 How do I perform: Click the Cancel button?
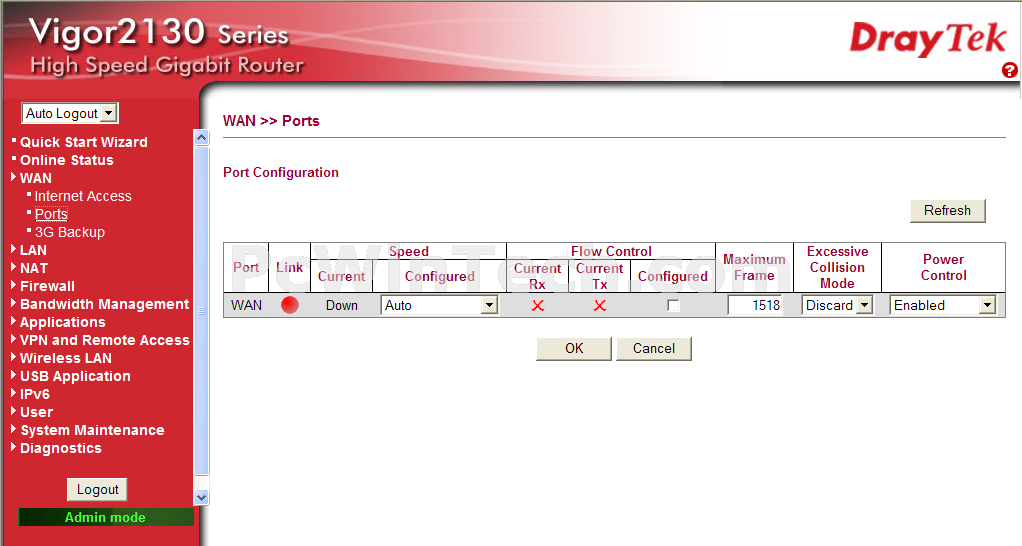[x=654, y=349]
